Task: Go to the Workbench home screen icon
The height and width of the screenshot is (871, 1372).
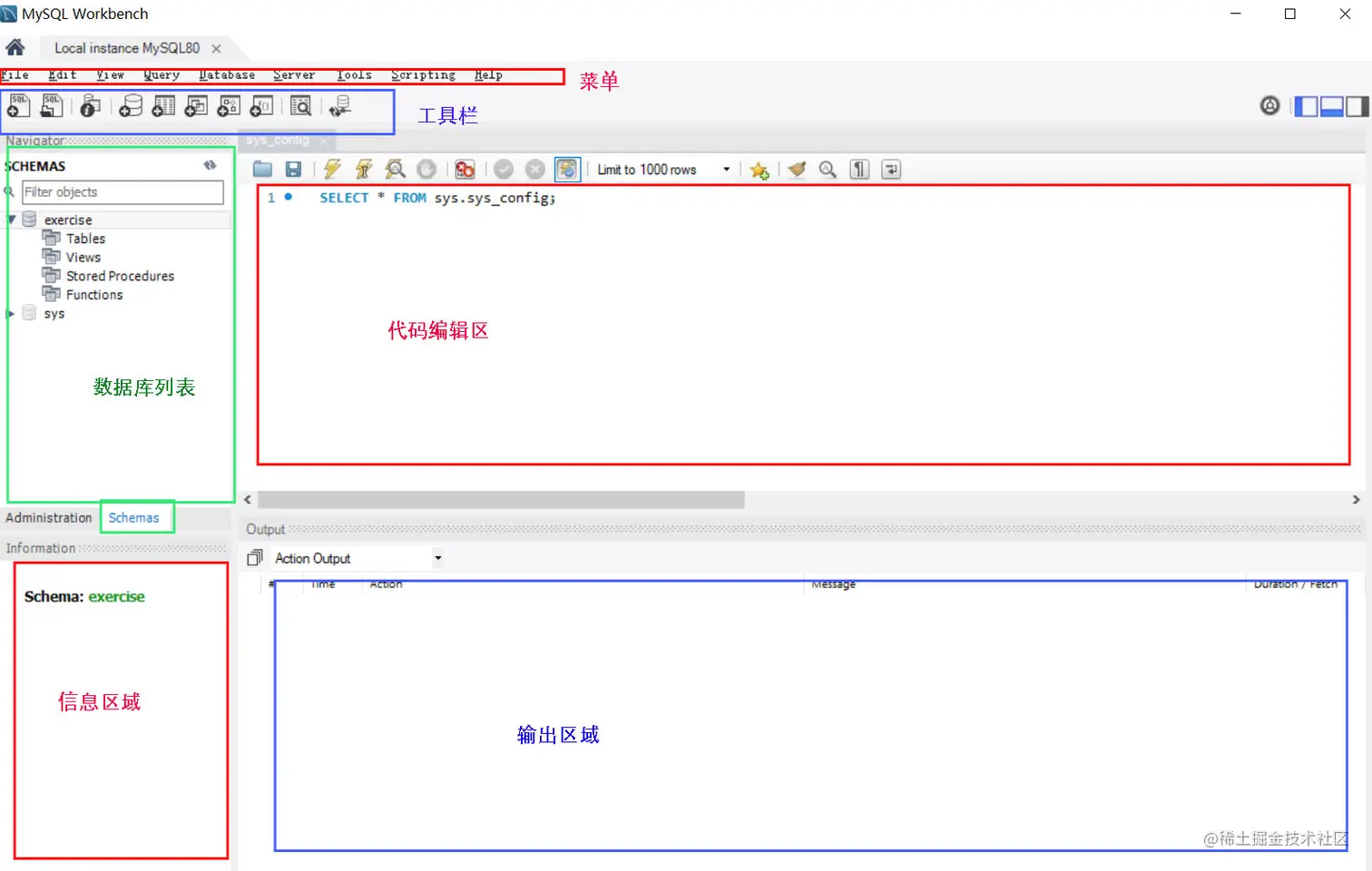Action: [15, 47]
